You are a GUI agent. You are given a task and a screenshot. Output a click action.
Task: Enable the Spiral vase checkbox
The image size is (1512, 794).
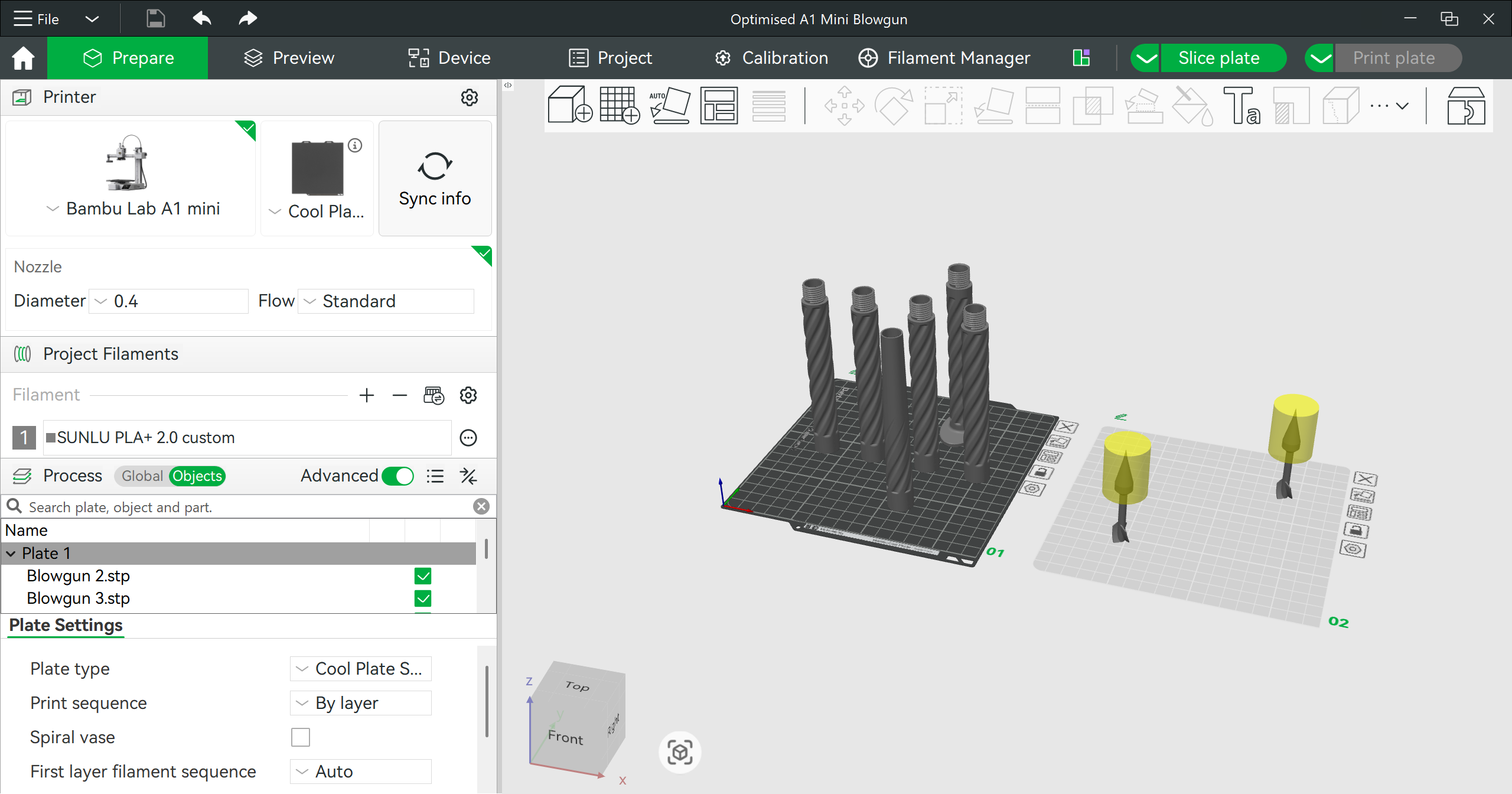(301, 737)
